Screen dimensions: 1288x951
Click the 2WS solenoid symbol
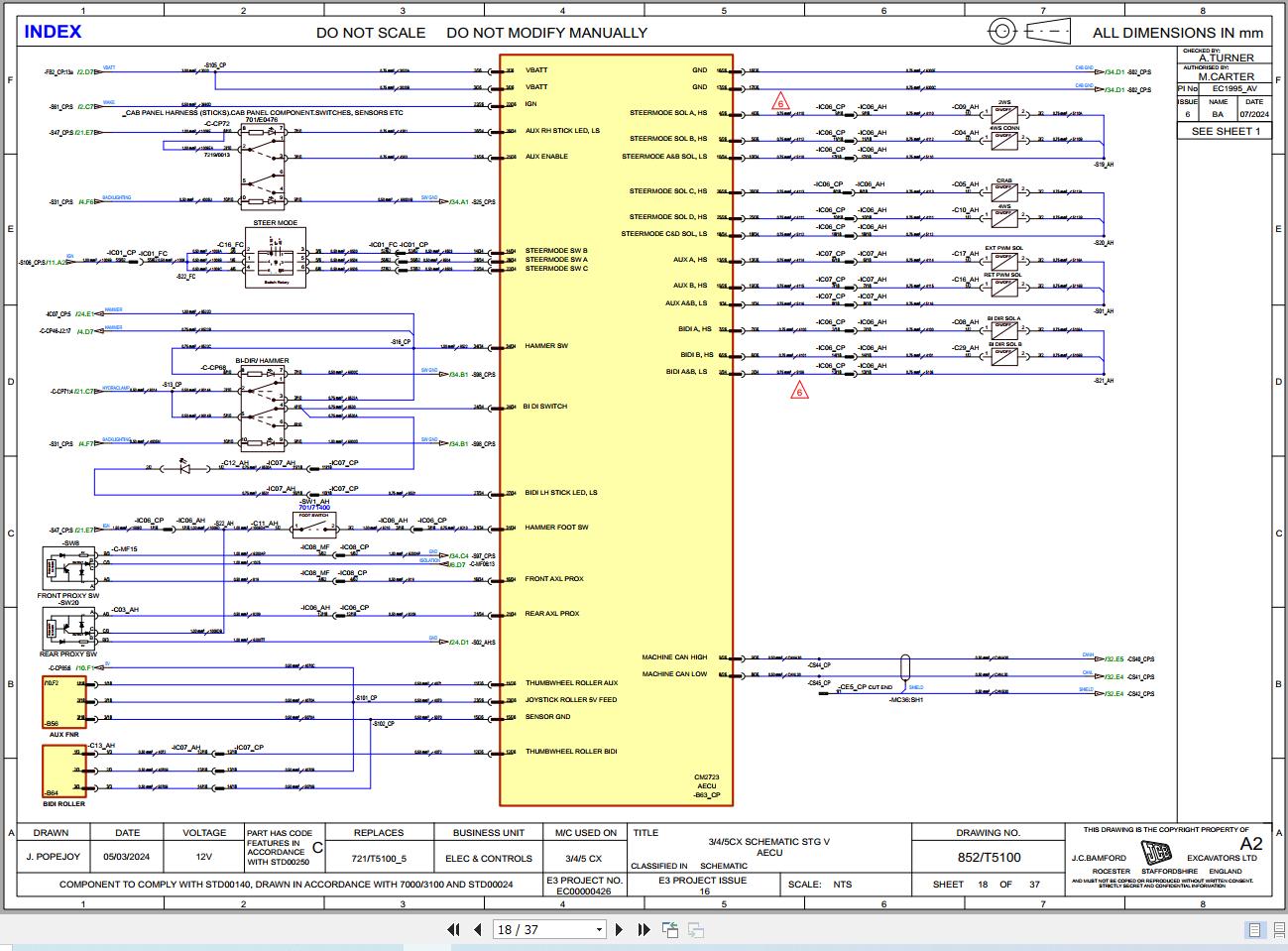[x=1005, y=114]
